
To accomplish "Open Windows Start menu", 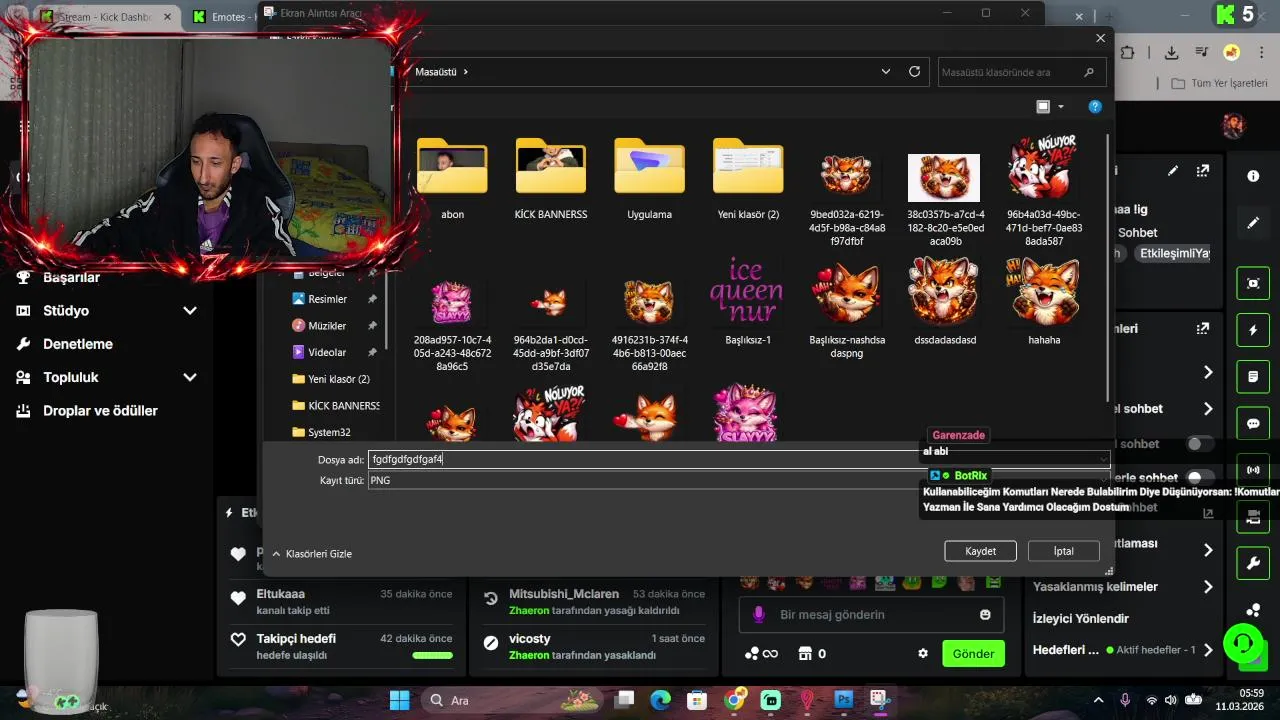I will coord(399,700).
